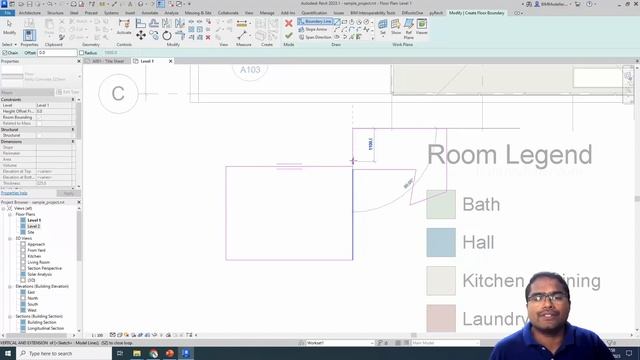Viewport: 640px width, 360px height.
Task: Click the Activate controls icon
Action: point(124,27)
